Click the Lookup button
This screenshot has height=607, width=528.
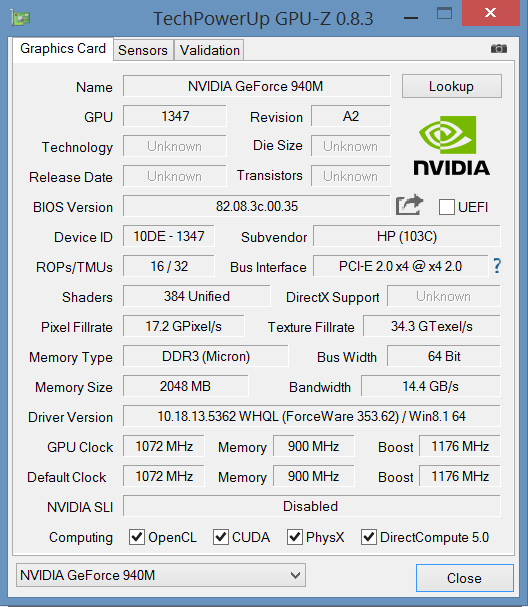[x=452, y=86]
